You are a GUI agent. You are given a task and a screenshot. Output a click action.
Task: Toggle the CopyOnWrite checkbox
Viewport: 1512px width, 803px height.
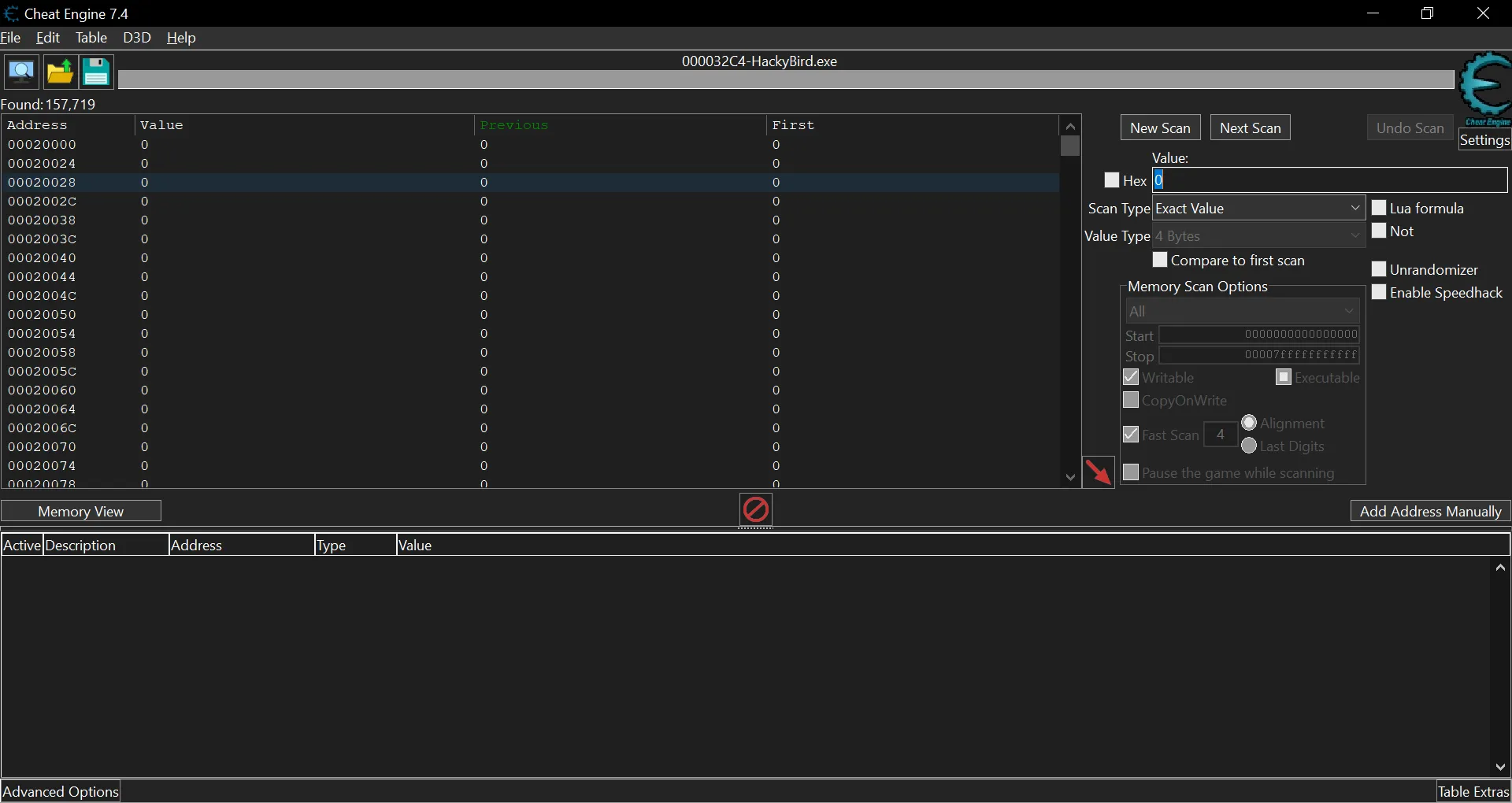(1131, 400)
